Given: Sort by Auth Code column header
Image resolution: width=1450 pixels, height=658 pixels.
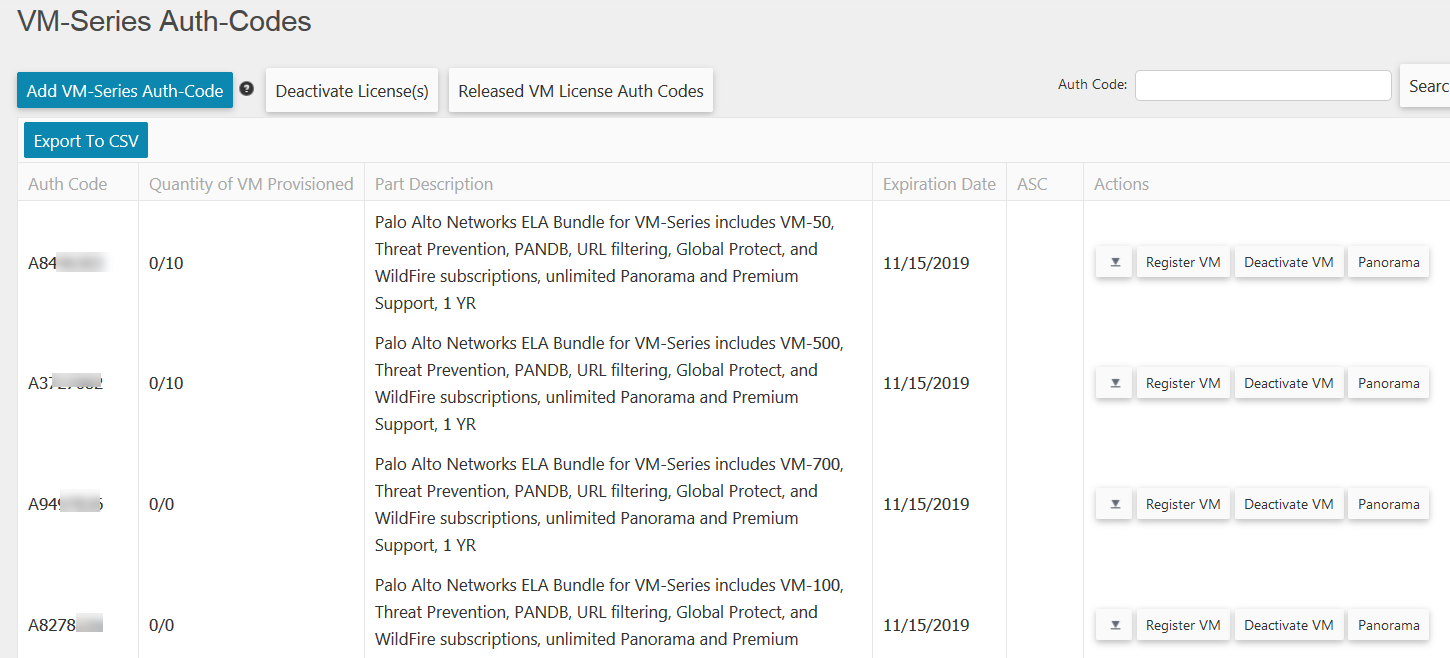Looking at the screenshot, I should click(68, 184).
